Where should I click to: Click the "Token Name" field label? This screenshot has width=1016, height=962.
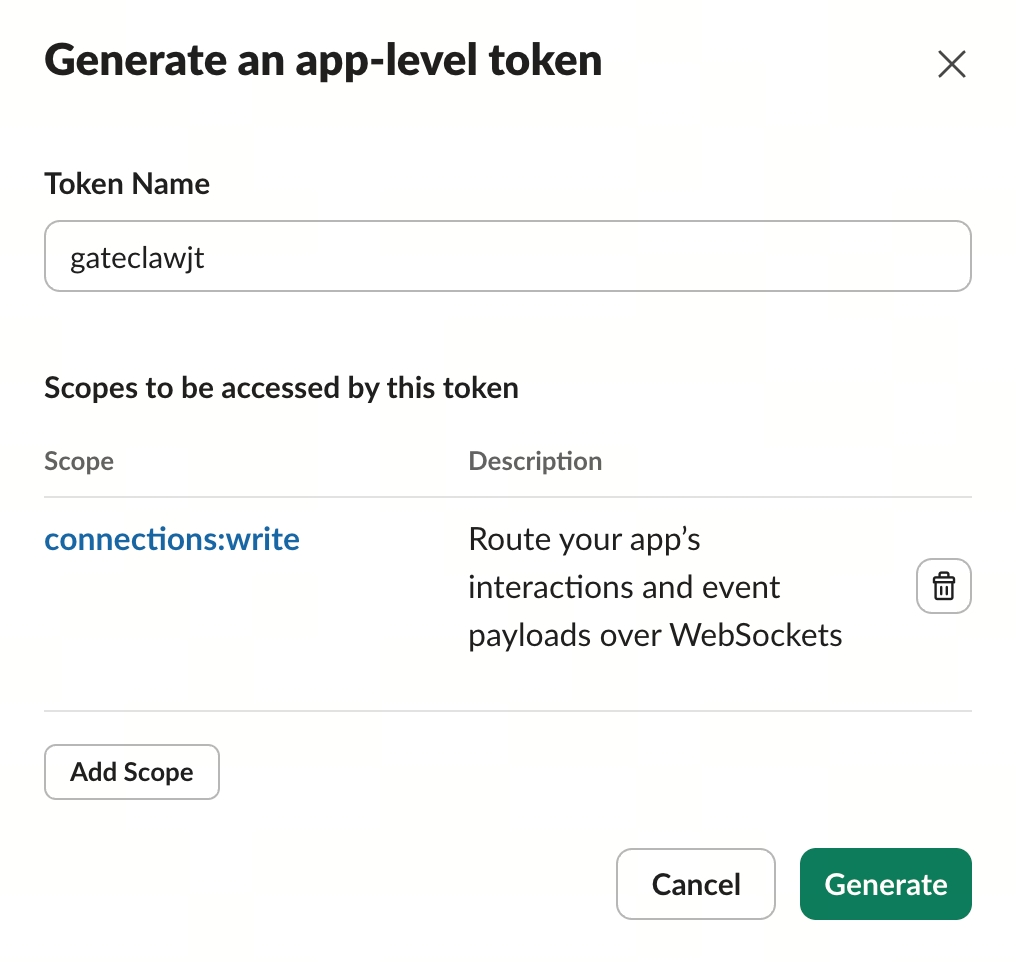tap(127, 184)
